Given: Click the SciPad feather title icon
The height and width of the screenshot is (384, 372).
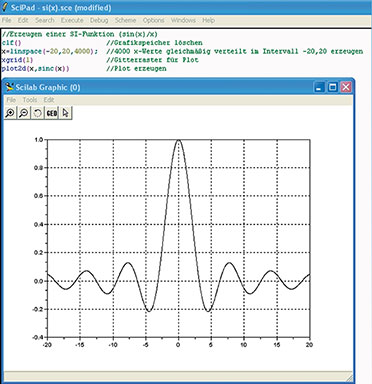Looking at the screenshot, I should click(4, 7).
